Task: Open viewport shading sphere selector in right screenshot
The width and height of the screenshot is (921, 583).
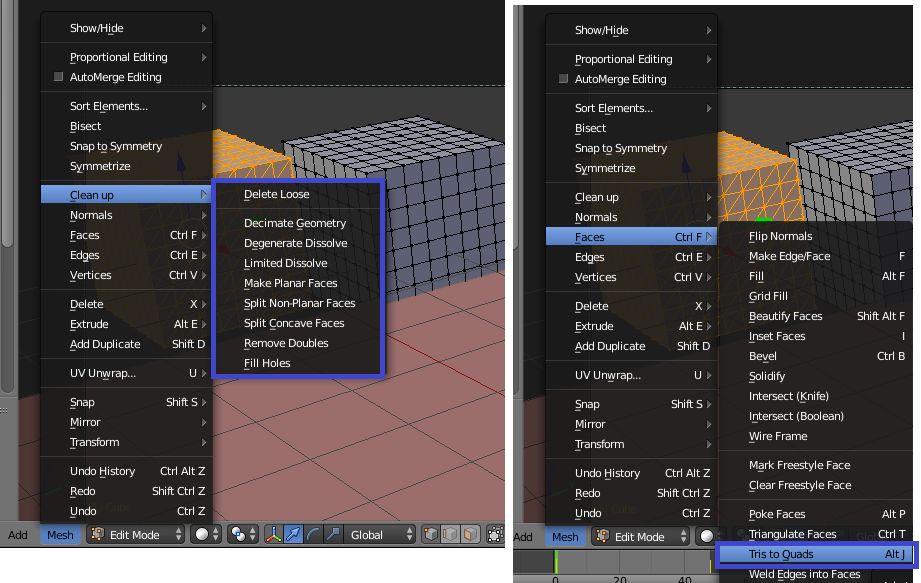Action: [x=705, y=537]
